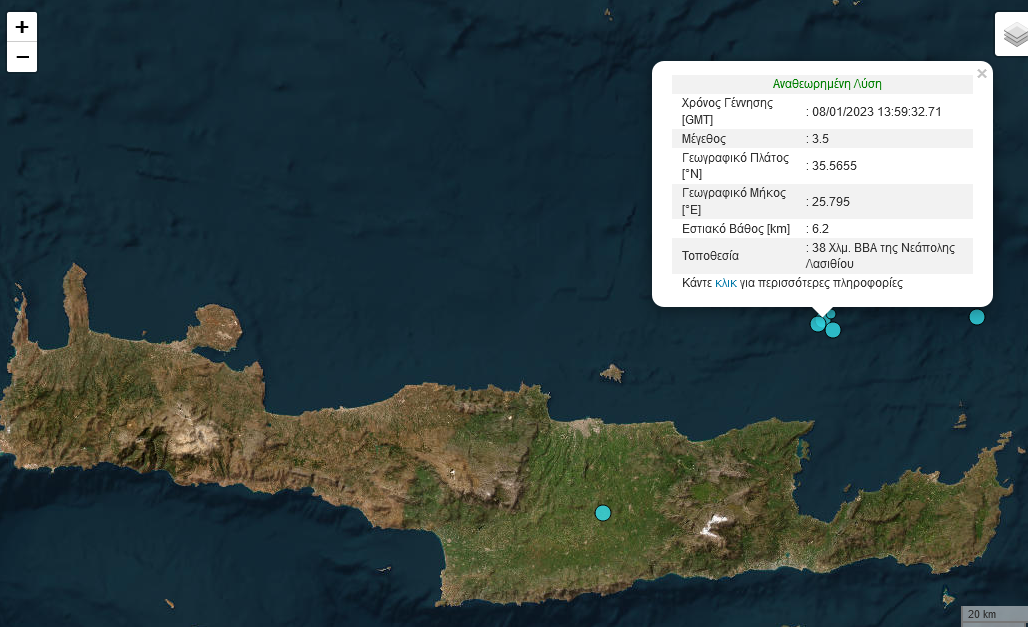Select the earthquake marker near the right edge
The height and width of the screenshot is (627, 1028).
(977, 317)
